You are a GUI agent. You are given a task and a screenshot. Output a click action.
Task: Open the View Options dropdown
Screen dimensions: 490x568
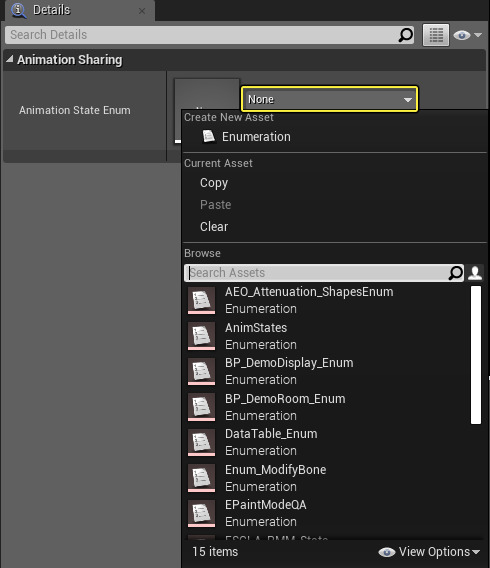(x=430, y=552)
